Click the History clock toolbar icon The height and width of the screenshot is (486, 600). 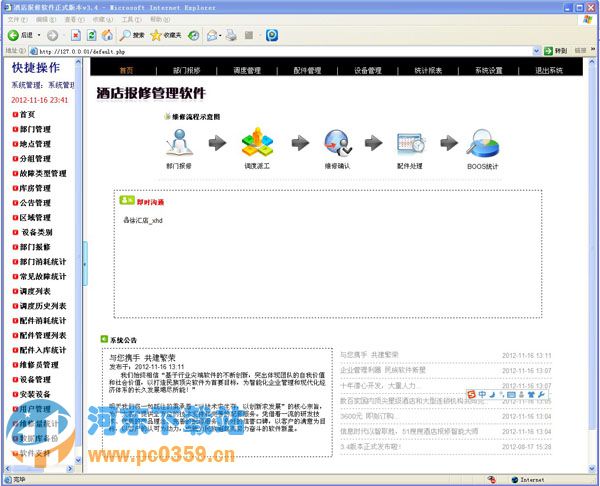pos(194,36)
